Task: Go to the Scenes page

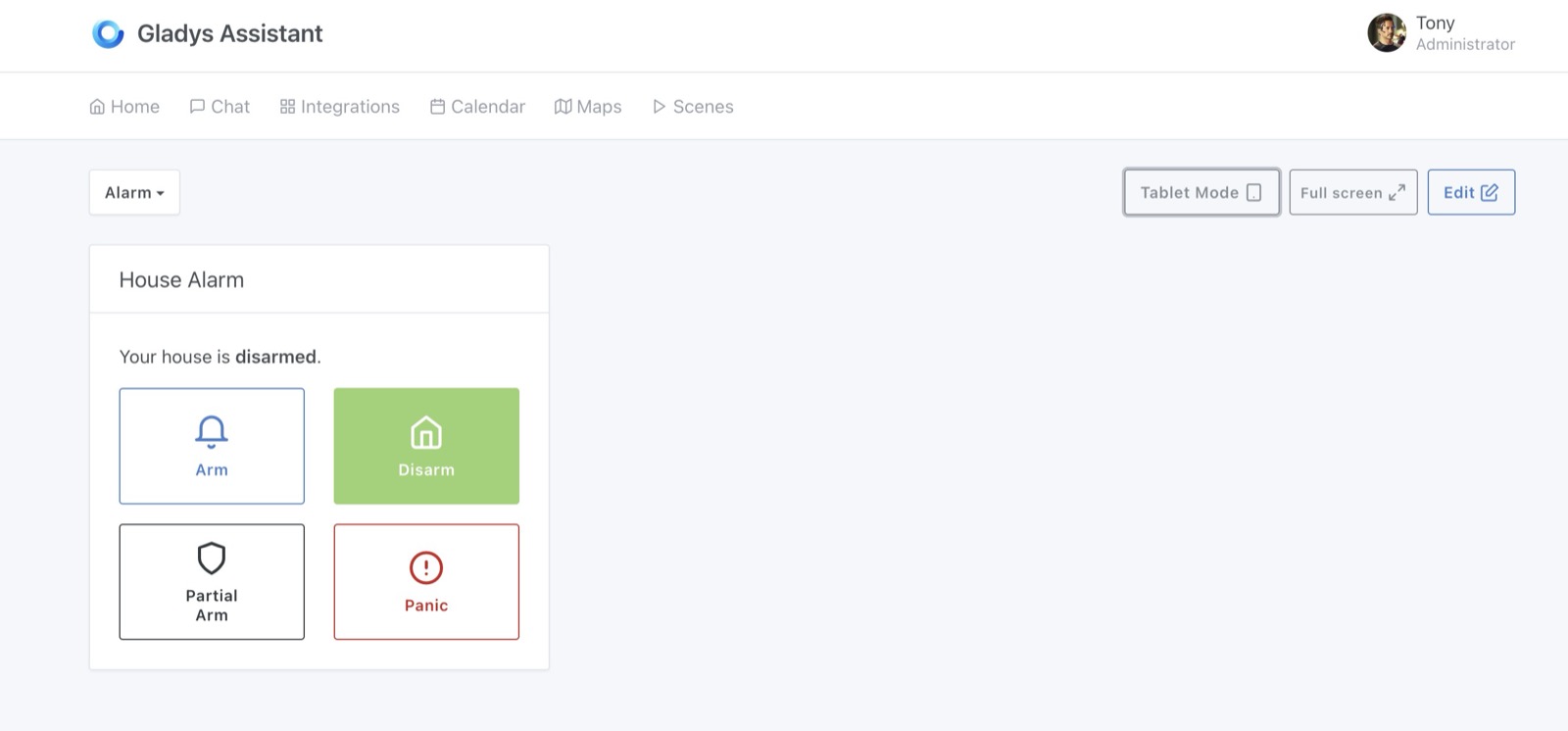Action: [693, 107]
